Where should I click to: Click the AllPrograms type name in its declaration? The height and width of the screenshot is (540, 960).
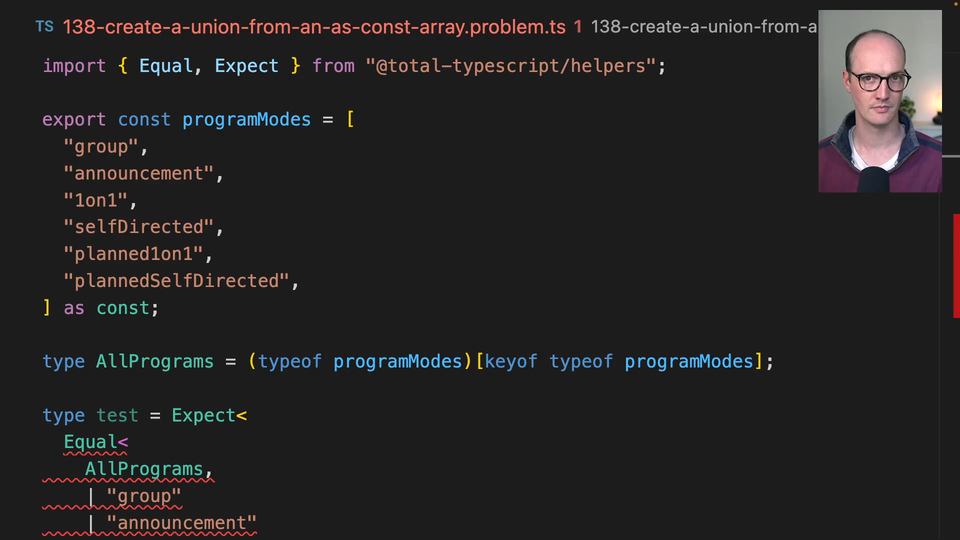pos(154,361)
